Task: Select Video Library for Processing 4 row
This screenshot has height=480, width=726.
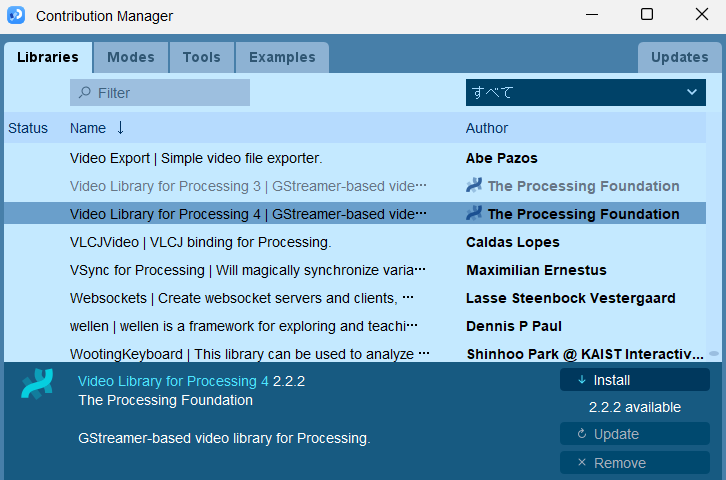Action: coord(355,214)
